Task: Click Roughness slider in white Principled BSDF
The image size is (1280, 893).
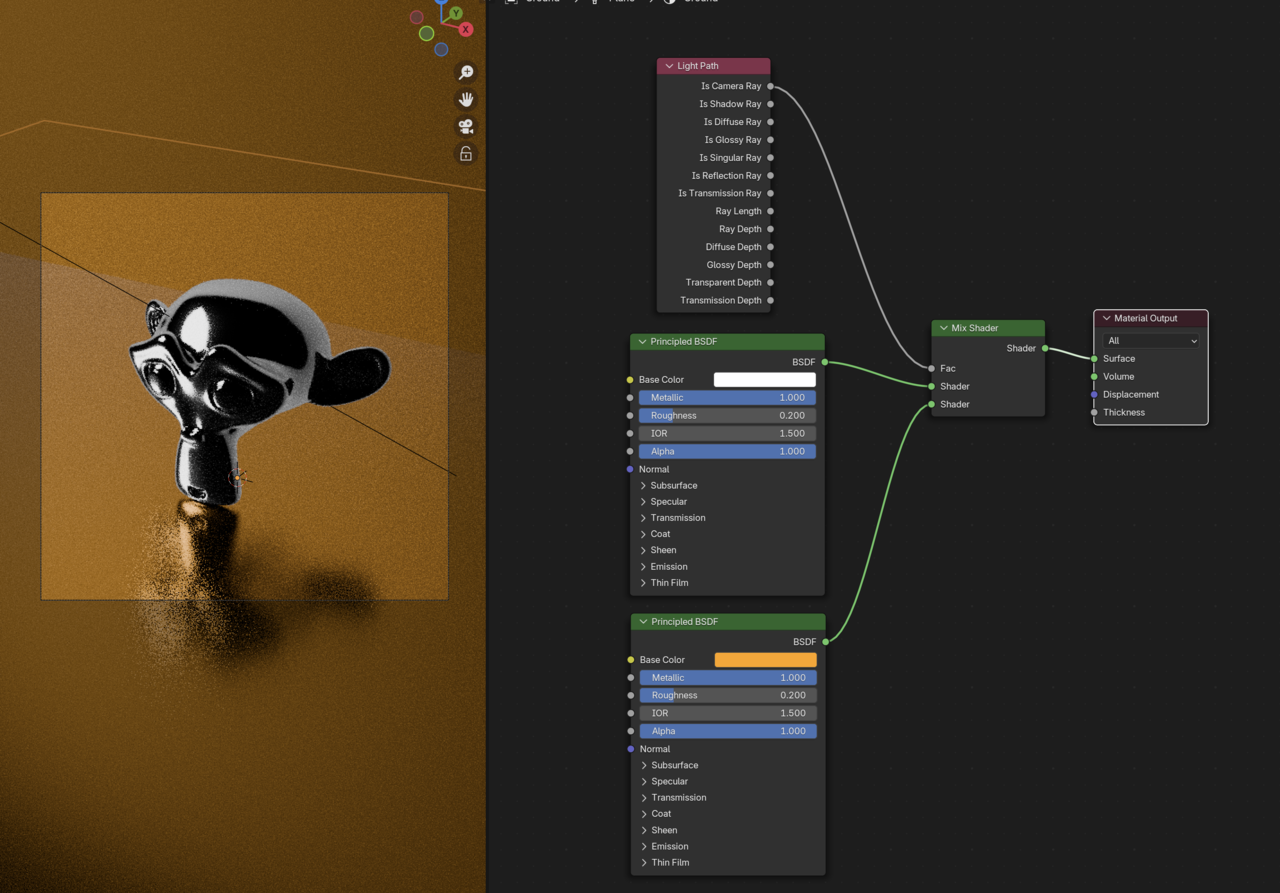Action: pyautogui.click(x=727, y=416)
